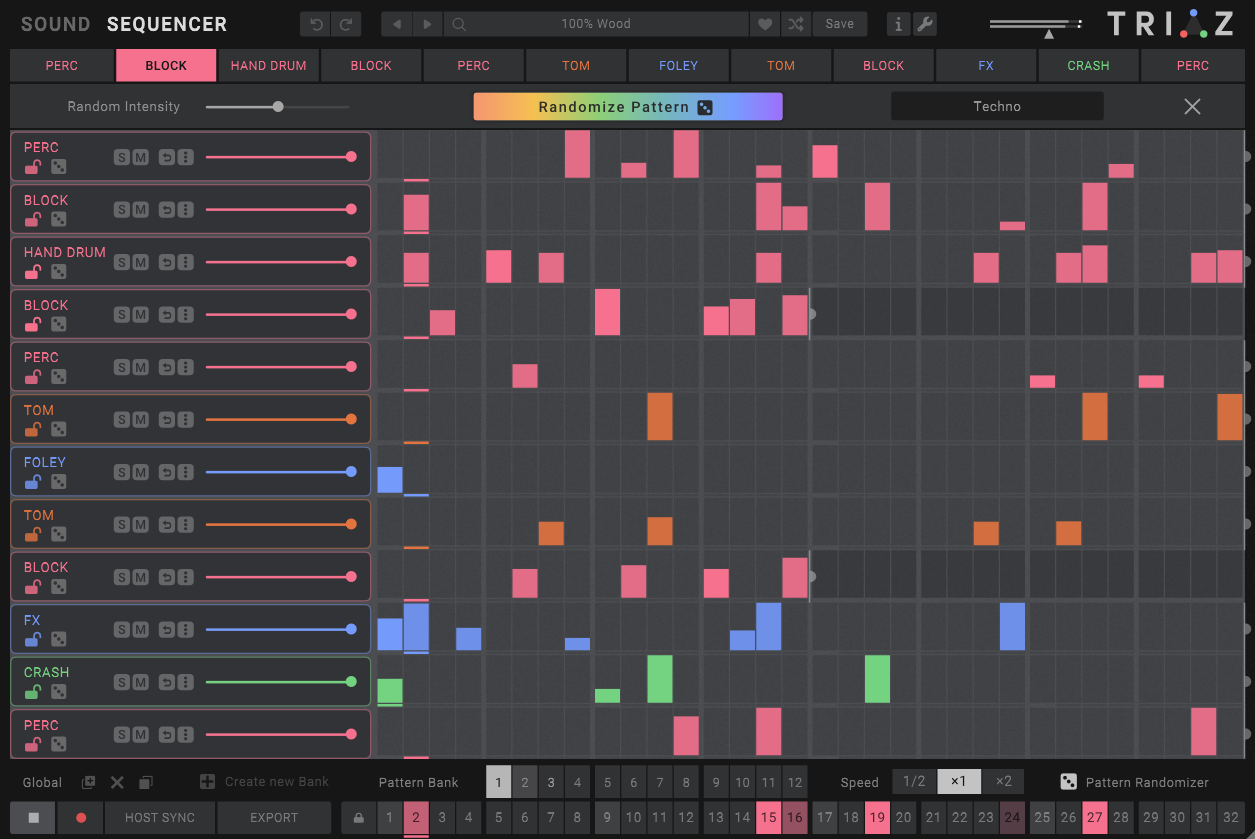Click the Save button in the toolbar
The image size is (1255, 839).
tap(840, 23)
